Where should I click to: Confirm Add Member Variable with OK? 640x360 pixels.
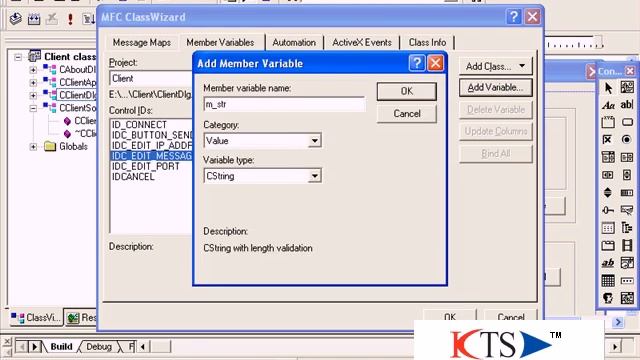pos(407,91)
